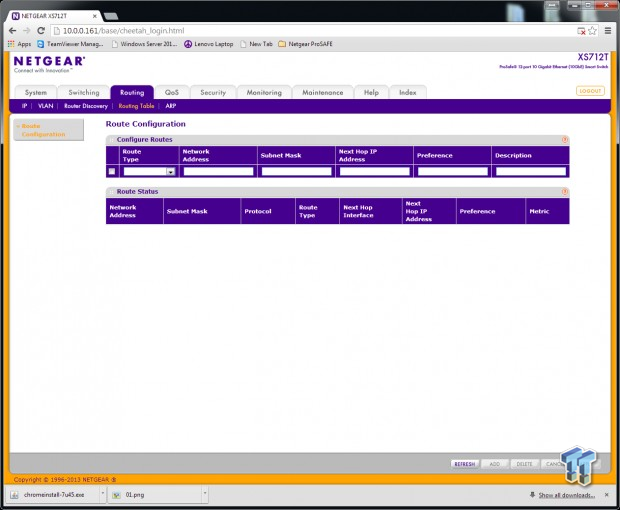Open the VLAN submenu
Screen dimensions: 620x510
tap(45, 106)
